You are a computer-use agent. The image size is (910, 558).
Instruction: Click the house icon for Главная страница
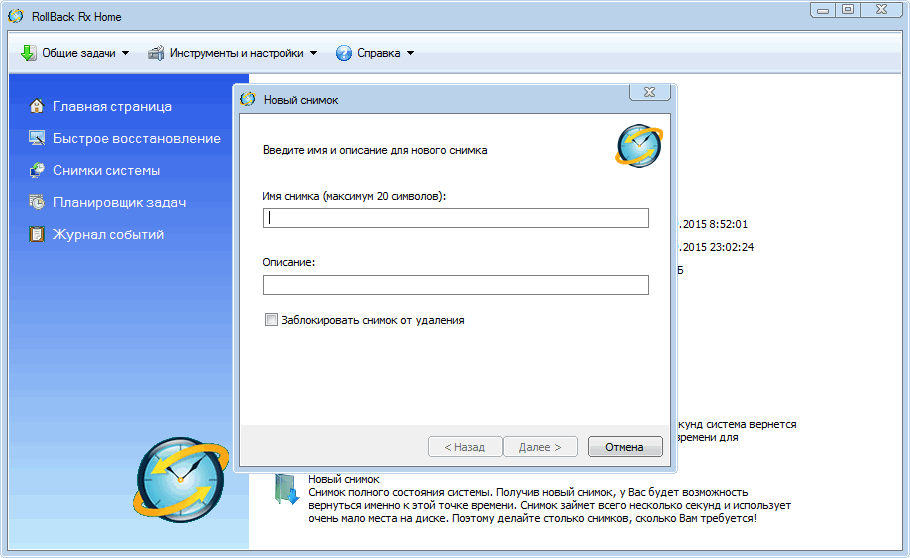click(x=37, y=106)
